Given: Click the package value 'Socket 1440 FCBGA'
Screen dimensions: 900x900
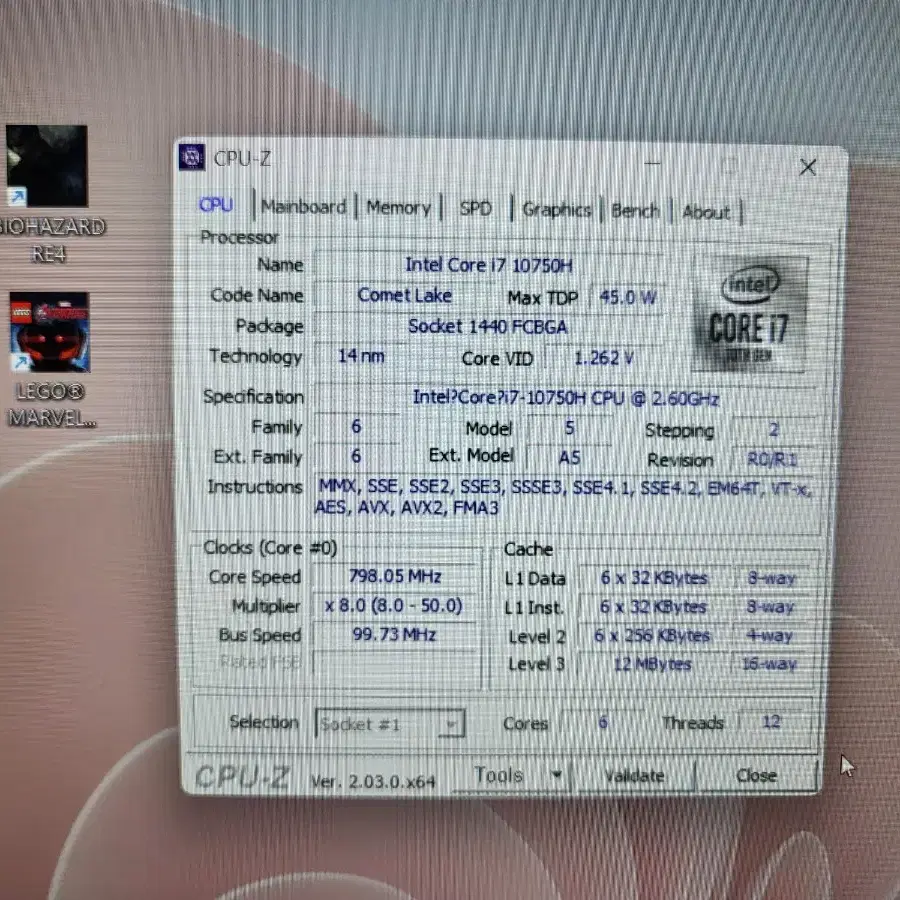Looking at the screenshot, I should tap(487, 327).
